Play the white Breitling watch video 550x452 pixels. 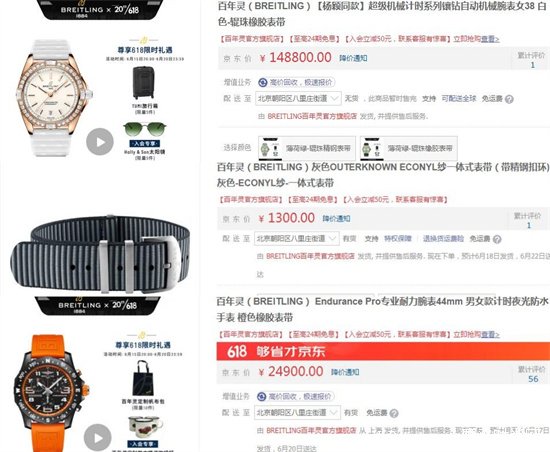(x=100, y=142)
